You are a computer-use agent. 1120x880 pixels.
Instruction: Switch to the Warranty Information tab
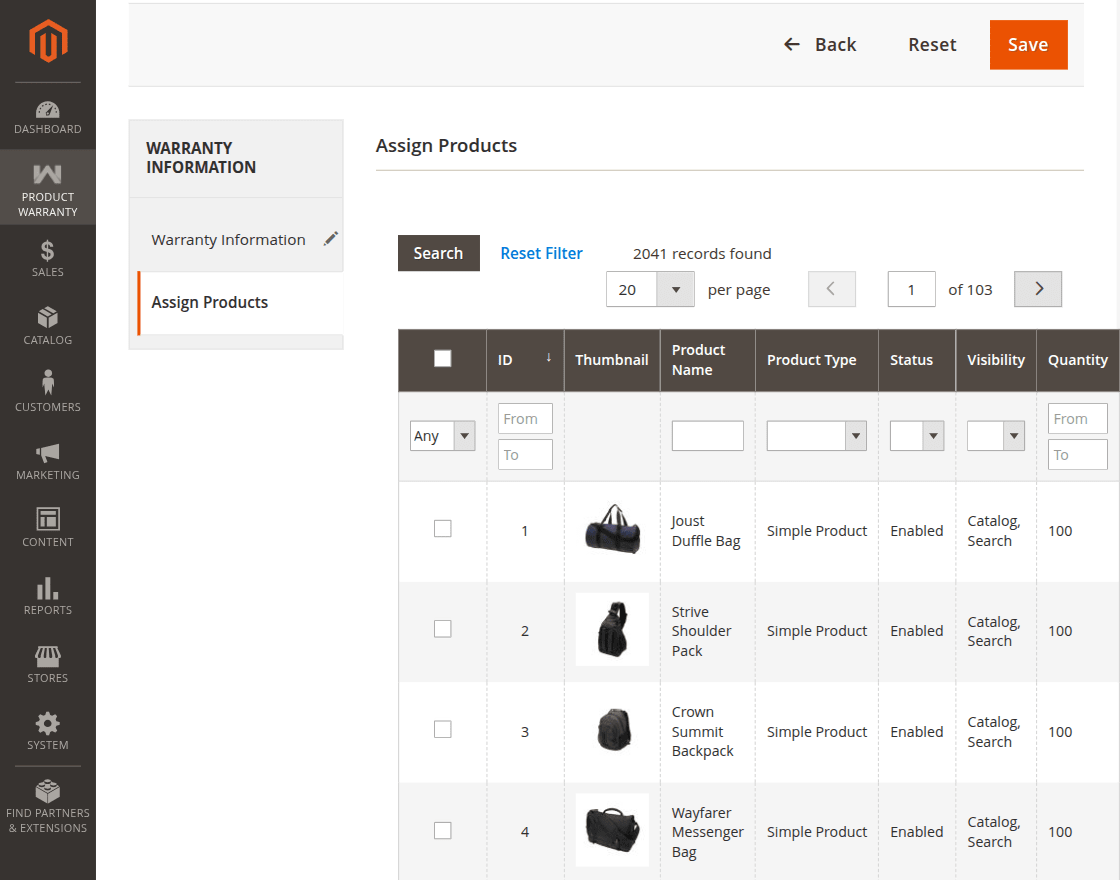[228, 239]
